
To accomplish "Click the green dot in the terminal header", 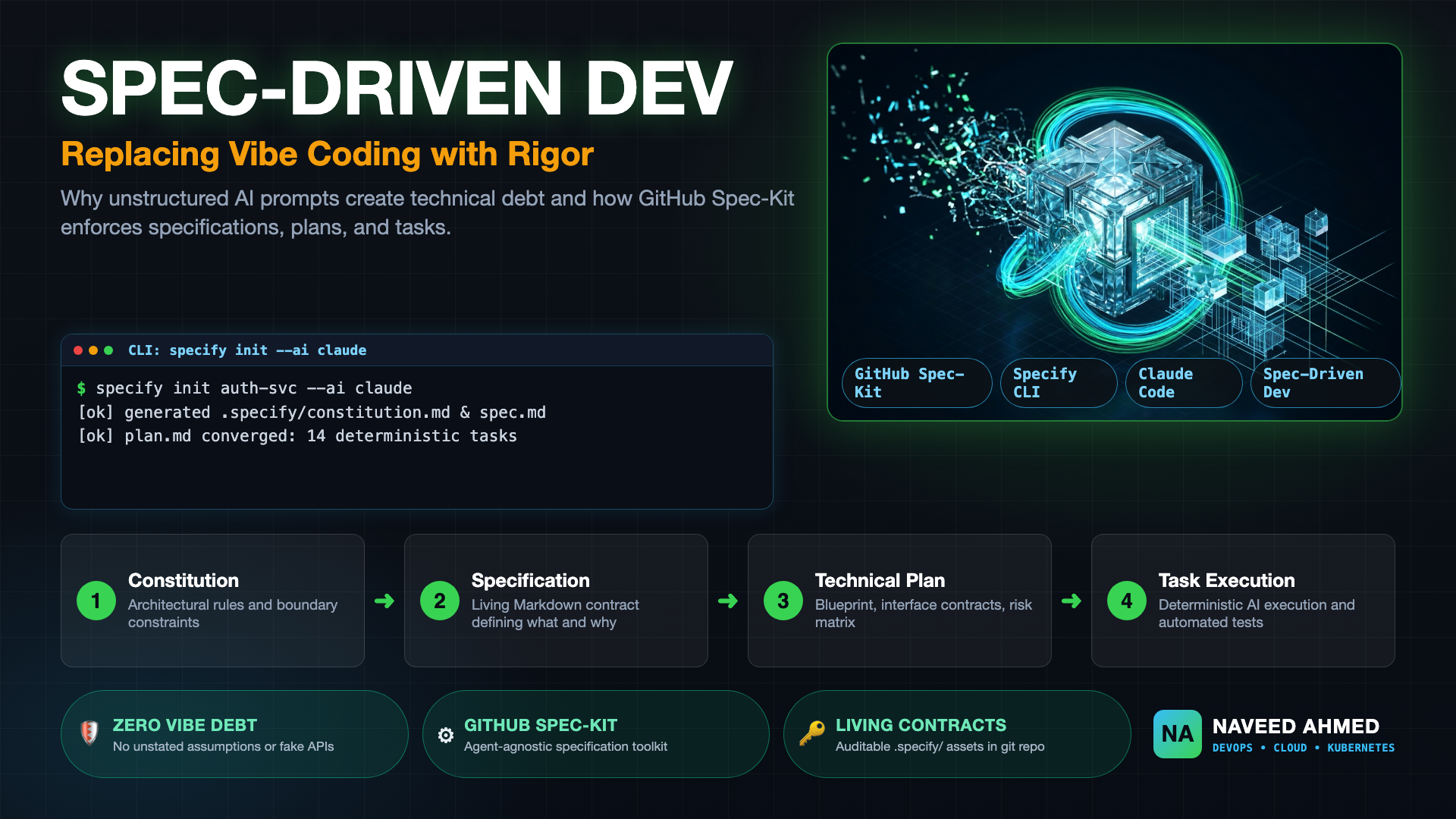I will click(x=108, y=350).
